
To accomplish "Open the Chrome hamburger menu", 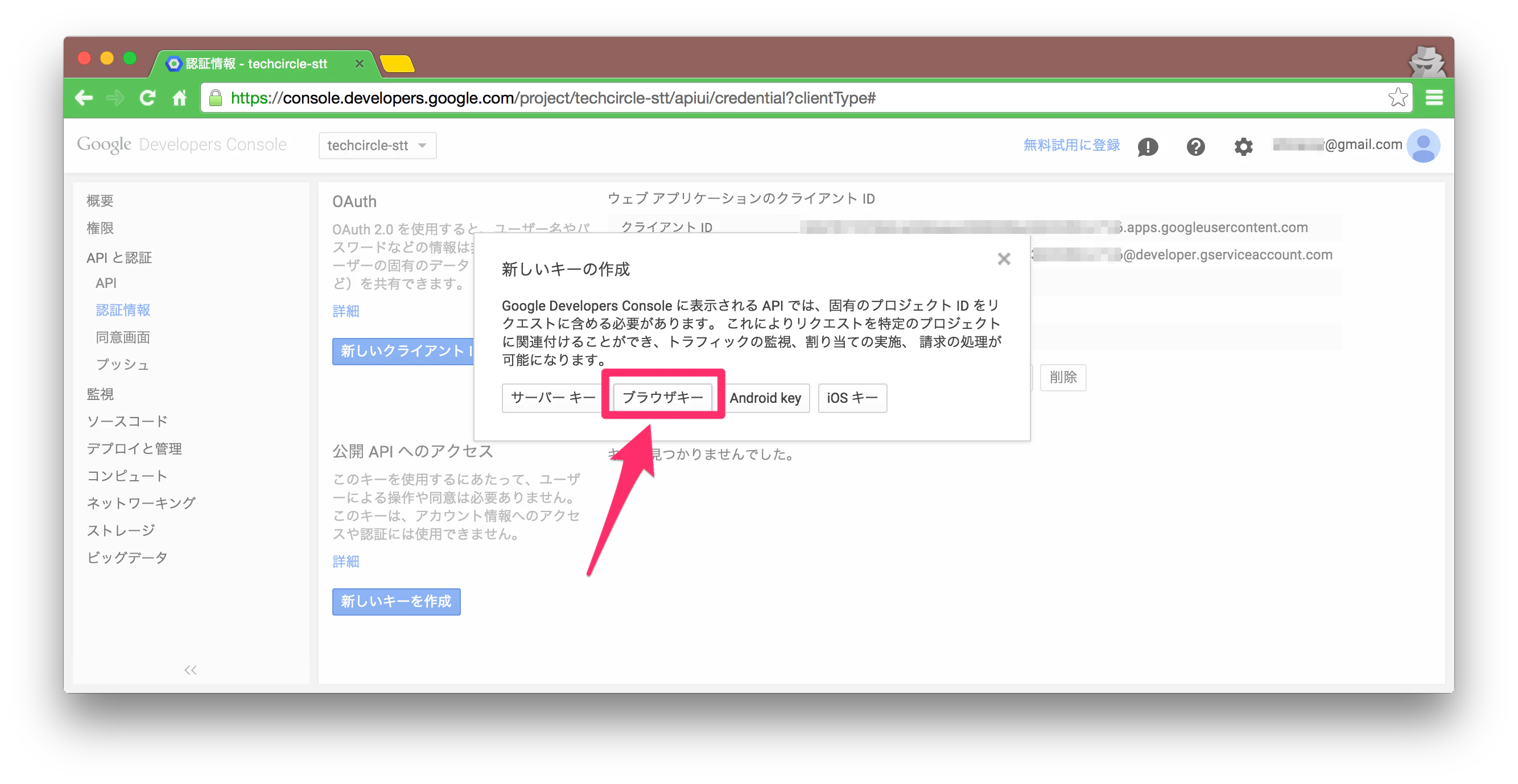I will click(x=1434, y=98).
